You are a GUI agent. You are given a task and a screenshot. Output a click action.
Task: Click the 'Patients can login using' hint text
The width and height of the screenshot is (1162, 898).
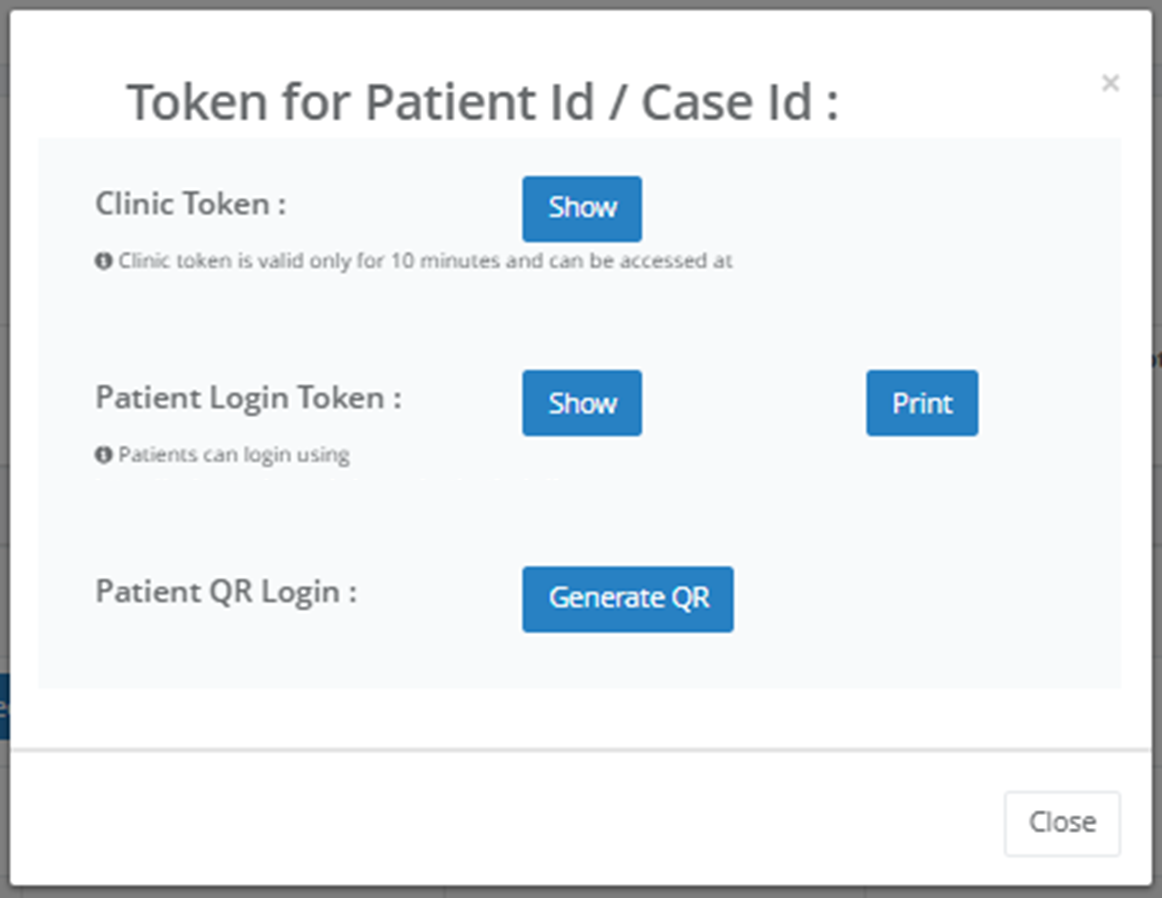tap(234, 455)
